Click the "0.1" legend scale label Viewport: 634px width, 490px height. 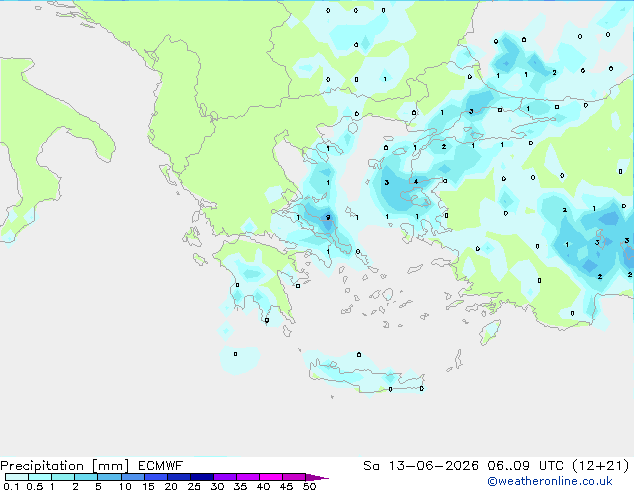11,486
